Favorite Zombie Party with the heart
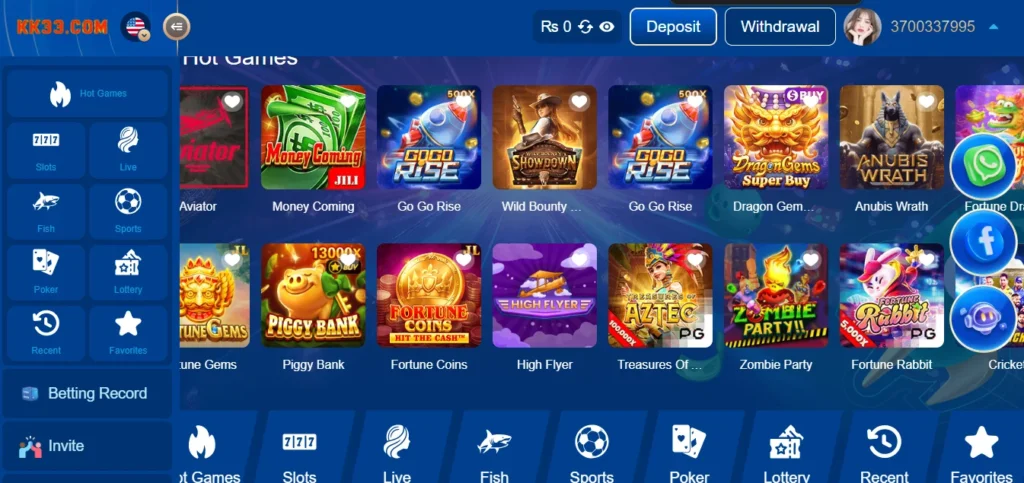Viewport: 1024px width, 483px height. (810, 260)
